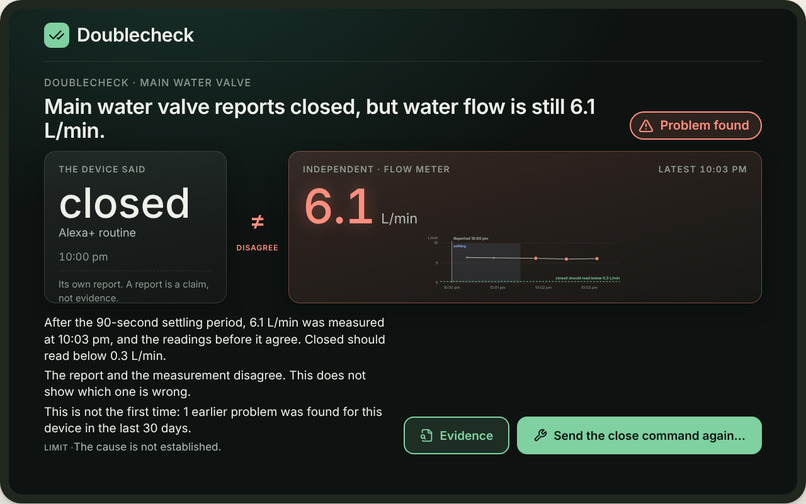This screenshot has height=504, width=806.
Task: Click the warning triangle in Problem found
Action: [x=646, y=125]
